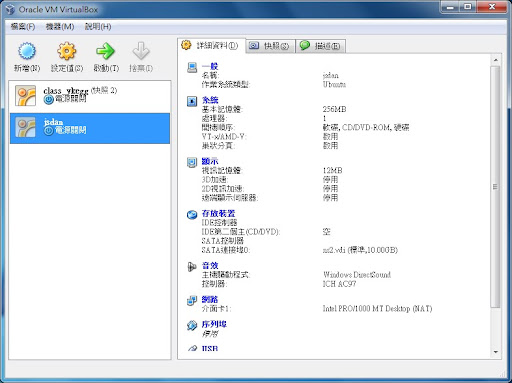Viewport: 512px width, 383px height.
Task: Click the New (新增) machine toolbar icon
Action: click(27, 51)
